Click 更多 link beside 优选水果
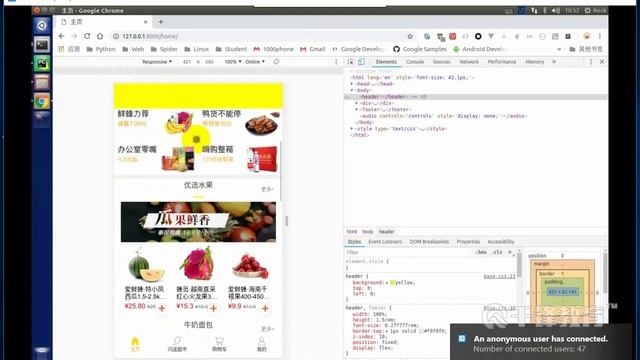Screen dimensions: 640x360 point(267,189)
